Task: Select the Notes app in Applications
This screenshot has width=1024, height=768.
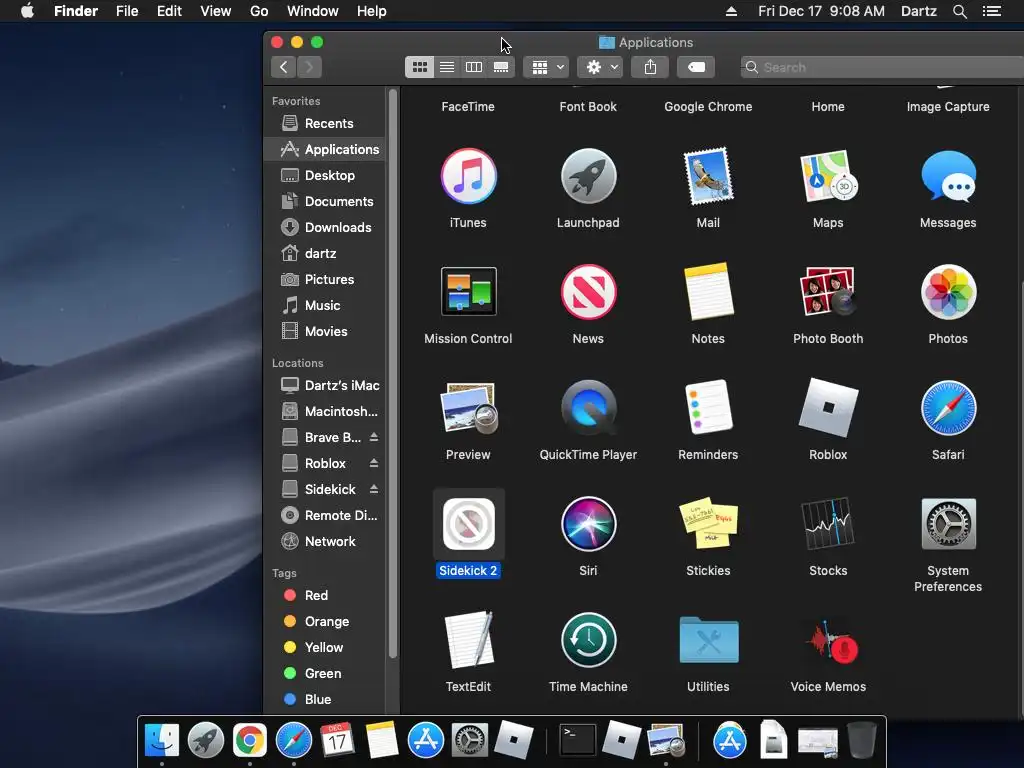Action: pyautogui.click(x=708, y=292)
